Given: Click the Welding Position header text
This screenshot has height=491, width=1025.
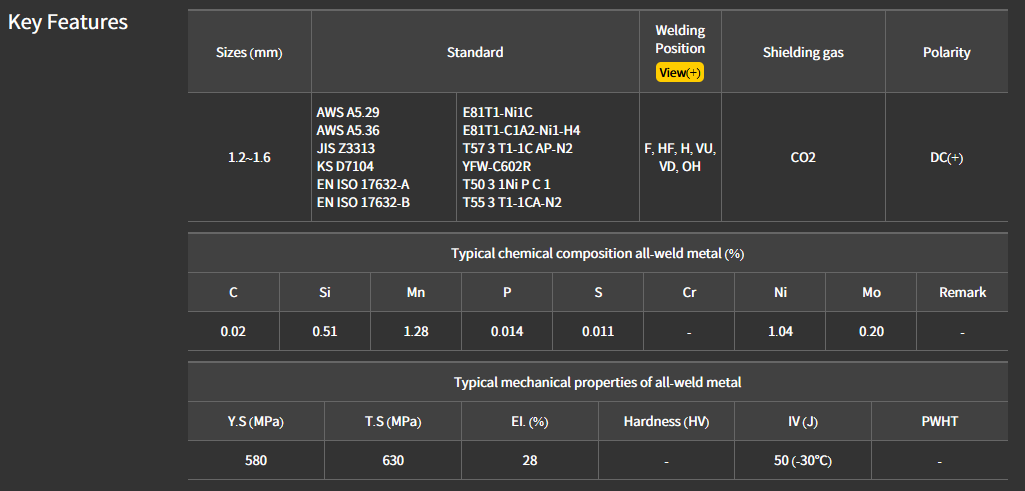Looking at the screenshot, I should click(680, 40).
